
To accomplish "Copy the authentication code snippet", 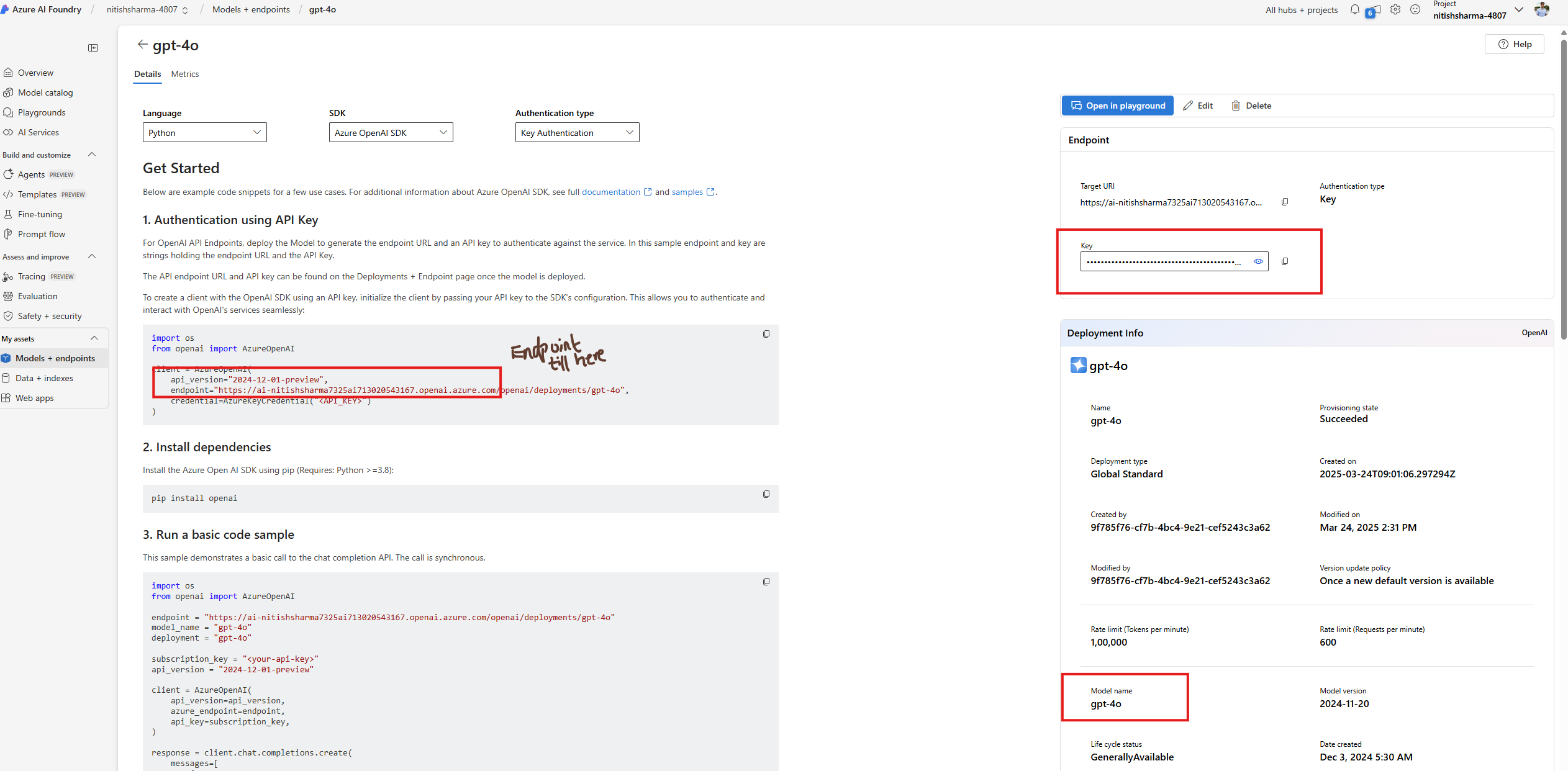I will [766, 334].
